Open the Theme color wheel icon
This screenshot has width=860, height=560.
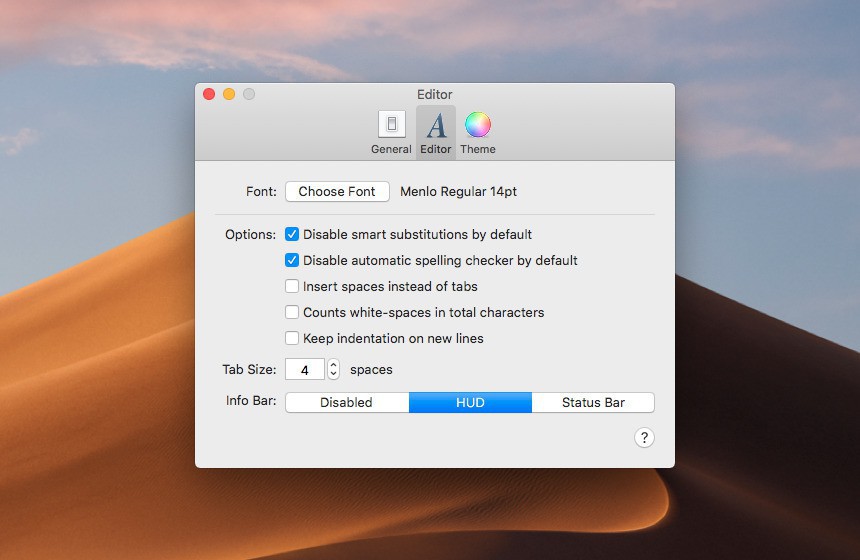[478, 126]
